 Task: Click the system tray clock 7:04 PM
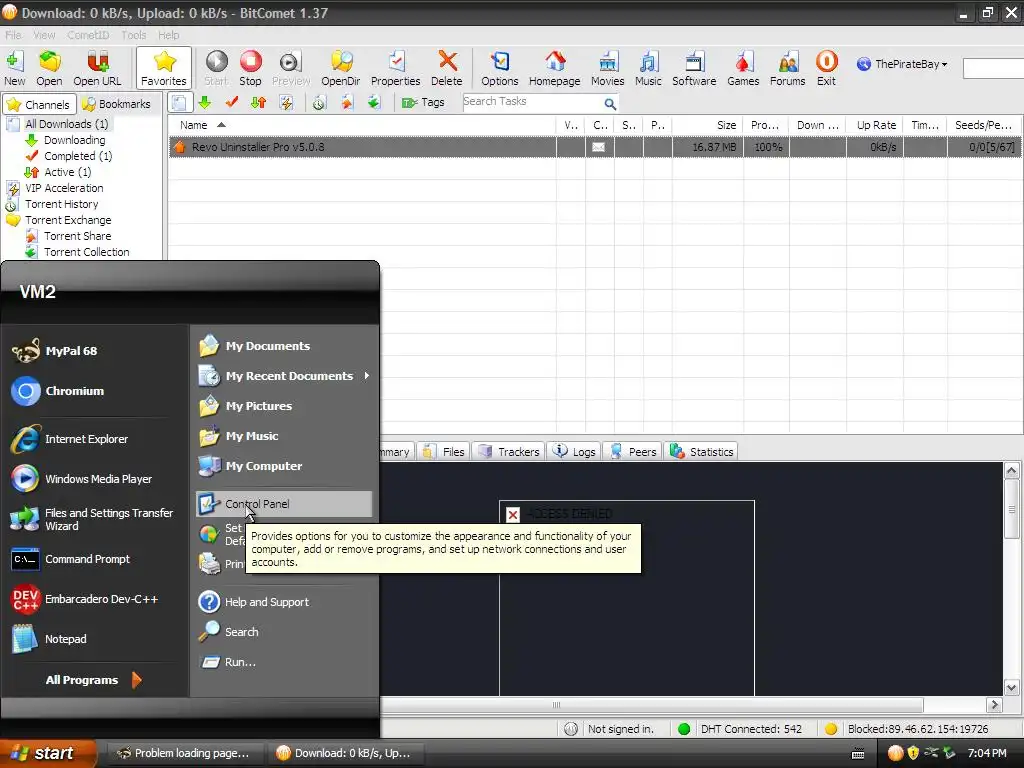pos(987,754)
